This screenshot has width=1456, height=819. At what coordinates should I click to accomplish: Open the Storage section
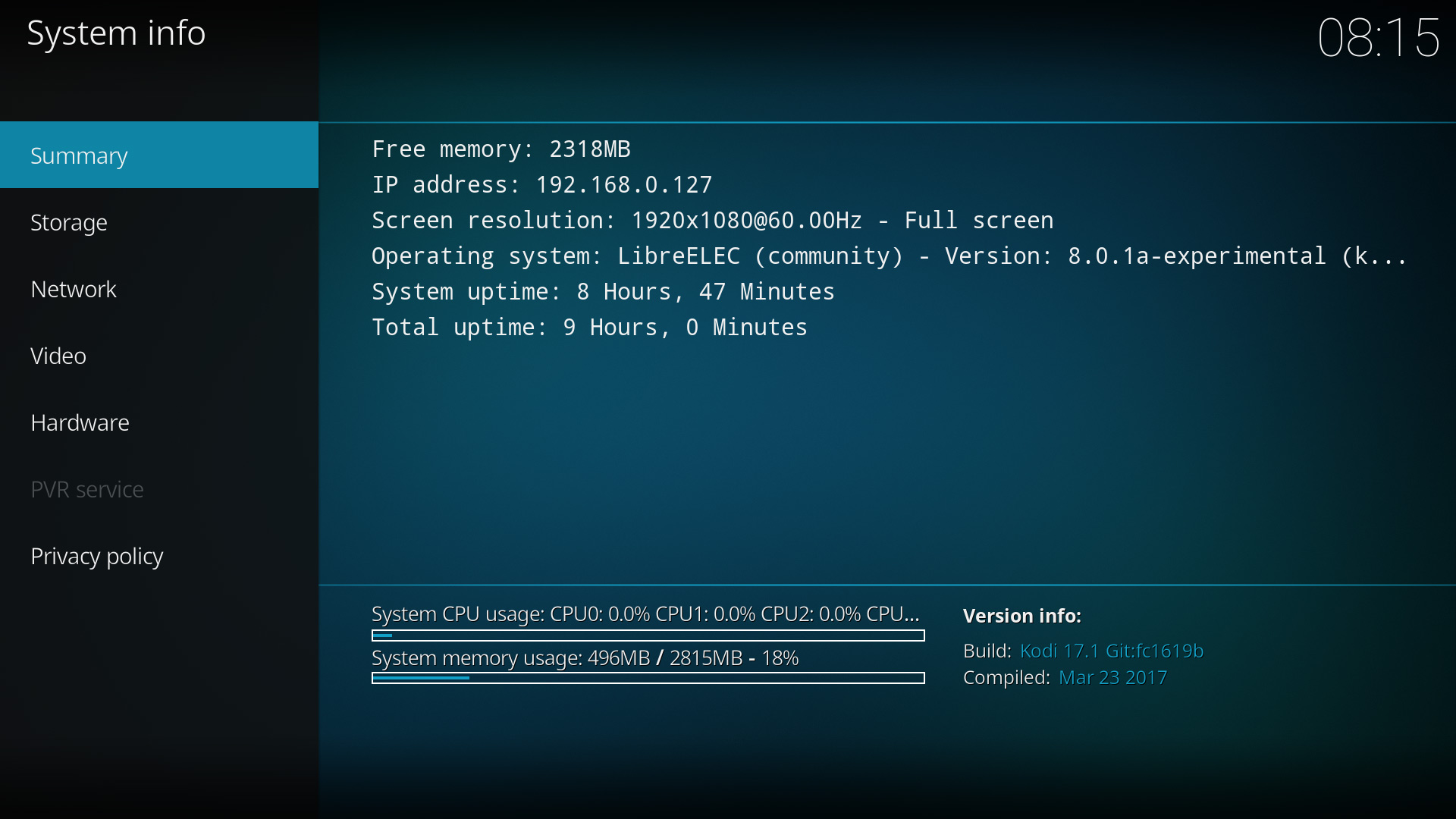[69, 222]
